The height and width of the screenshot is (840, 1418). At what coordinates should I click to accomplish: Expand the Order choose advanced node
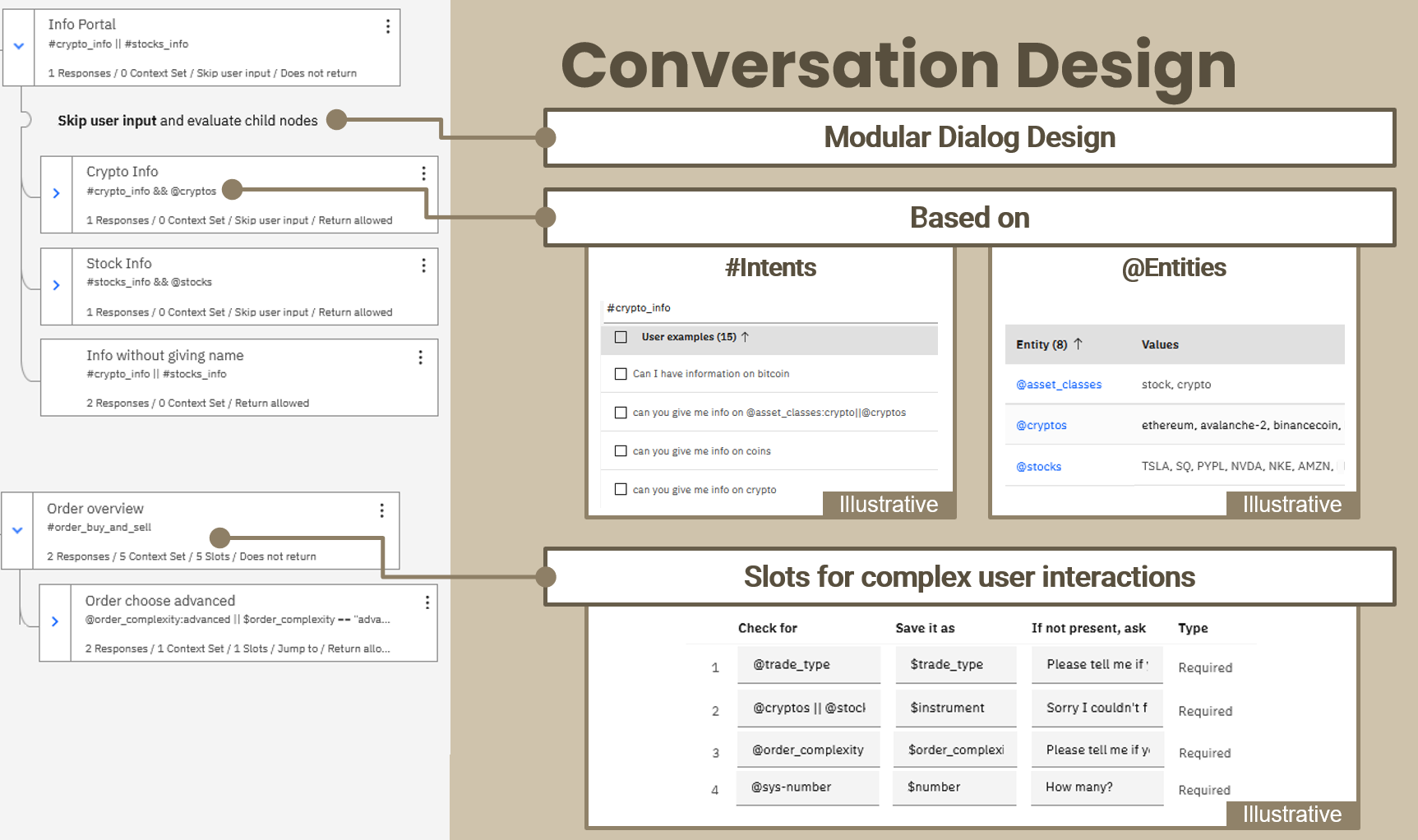[55, 622]
